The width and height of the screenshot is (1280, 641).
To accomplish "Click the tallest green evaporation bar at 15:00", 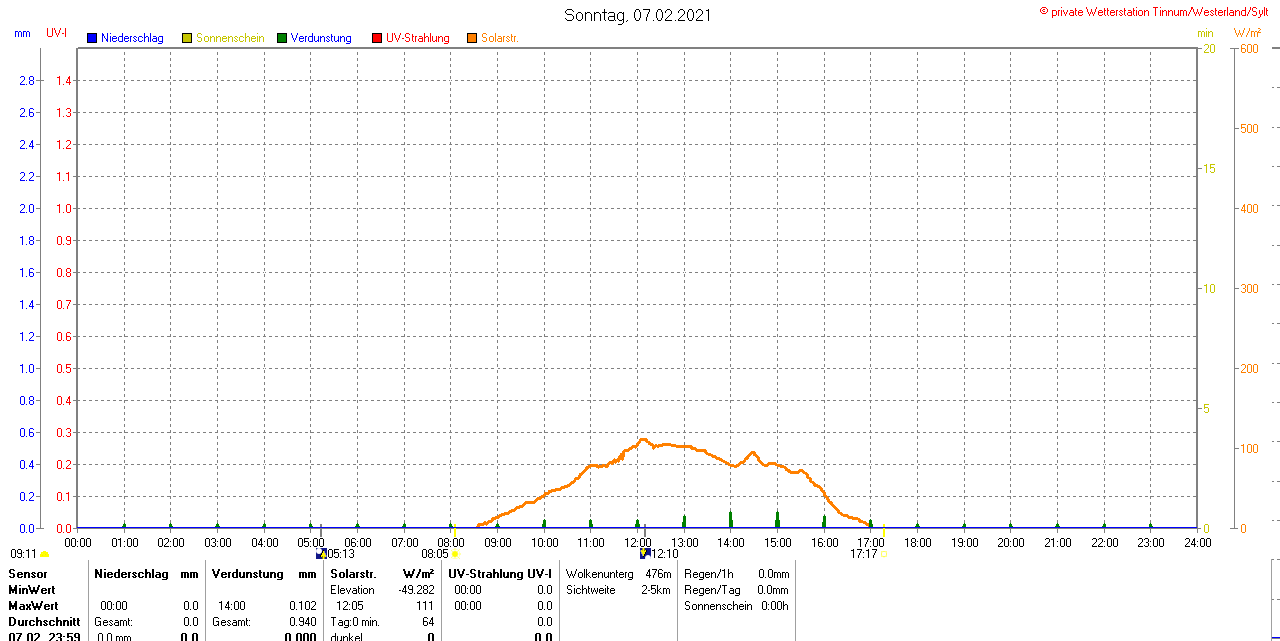I will click(x=777, y=518).
